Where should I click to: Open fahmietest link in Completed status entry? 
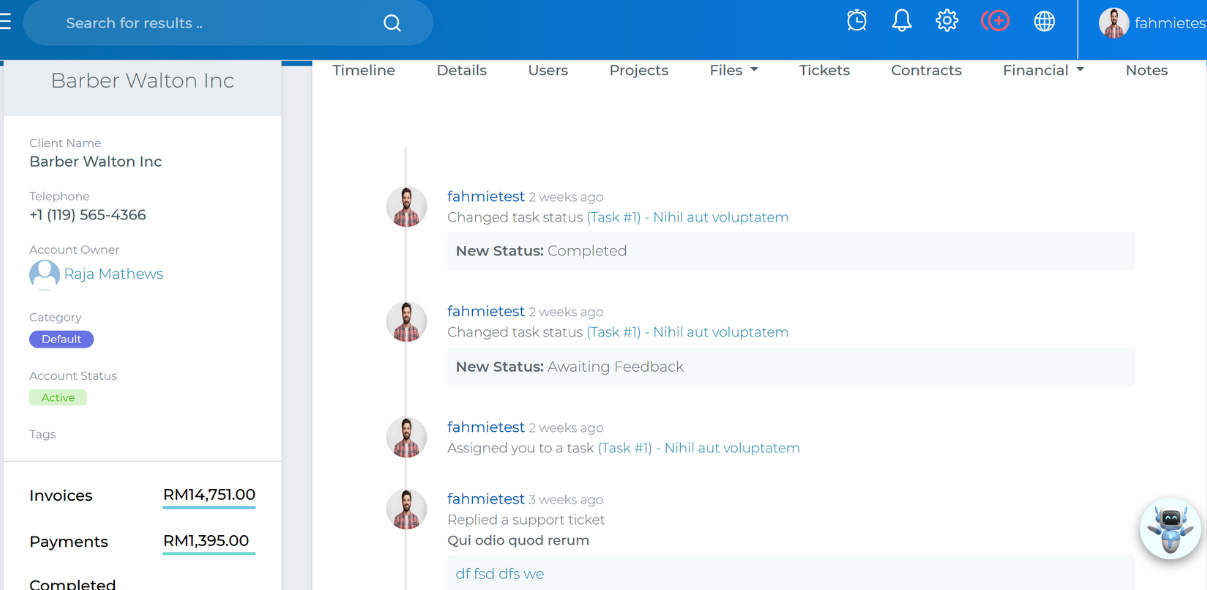coord(486,196)
